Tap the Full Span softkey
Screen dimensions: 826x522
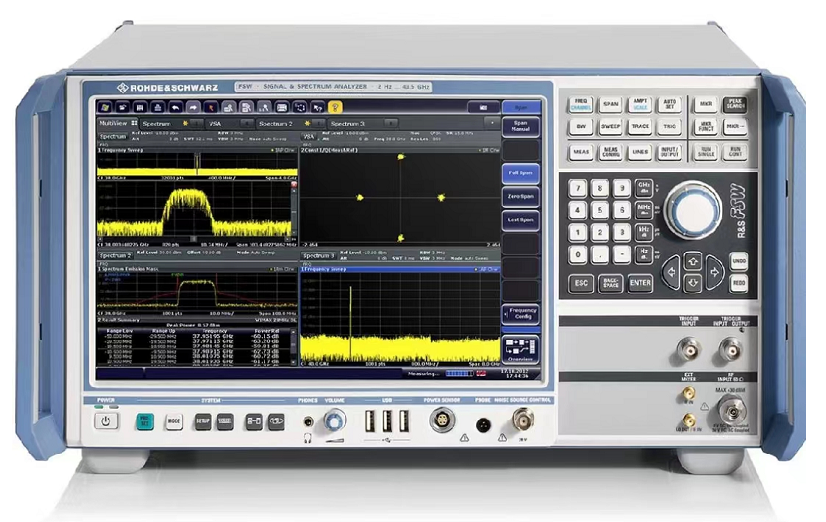click(519, 173)
